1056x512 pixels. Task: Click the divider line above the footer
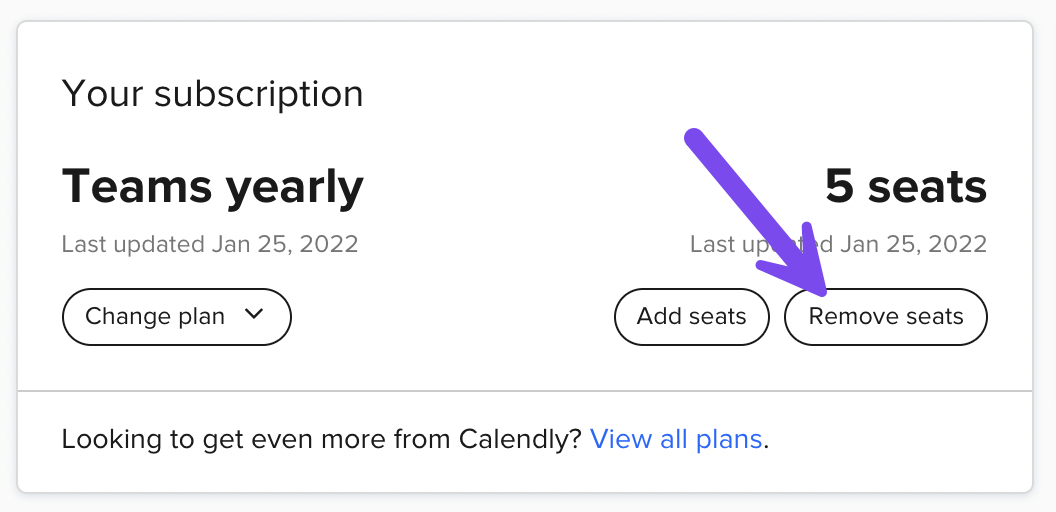[x=525, y=391]
